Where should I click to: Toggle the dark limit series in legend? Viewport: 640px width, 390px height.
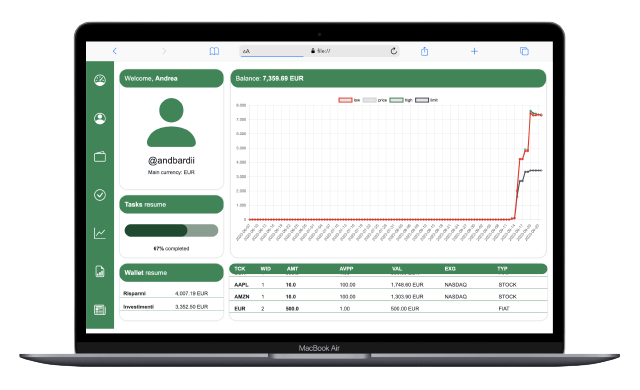427,100
